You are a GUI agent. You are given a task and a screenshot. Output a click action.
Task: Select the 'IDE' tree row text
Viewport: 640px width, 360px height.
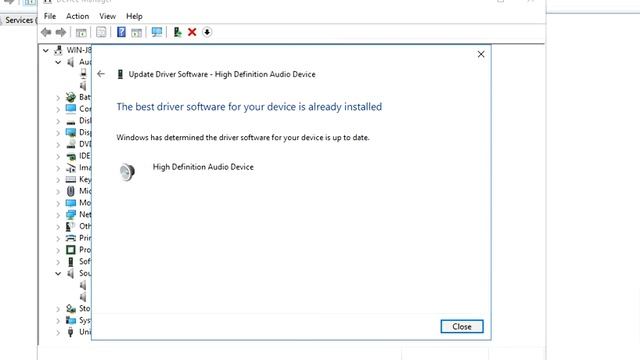click(85, 156)
